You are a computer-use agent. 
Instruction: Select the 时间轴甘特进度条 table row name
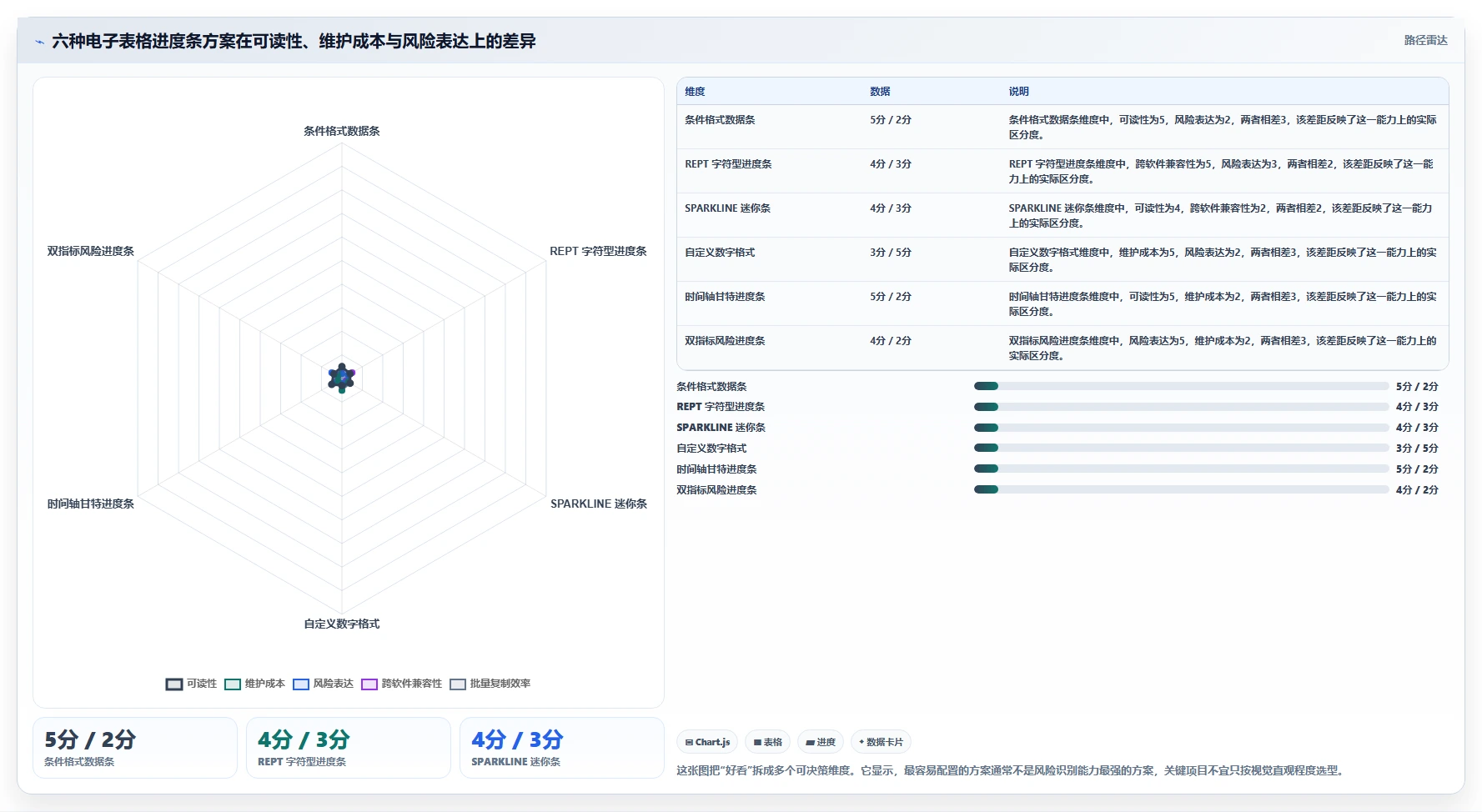pos(725,297)
